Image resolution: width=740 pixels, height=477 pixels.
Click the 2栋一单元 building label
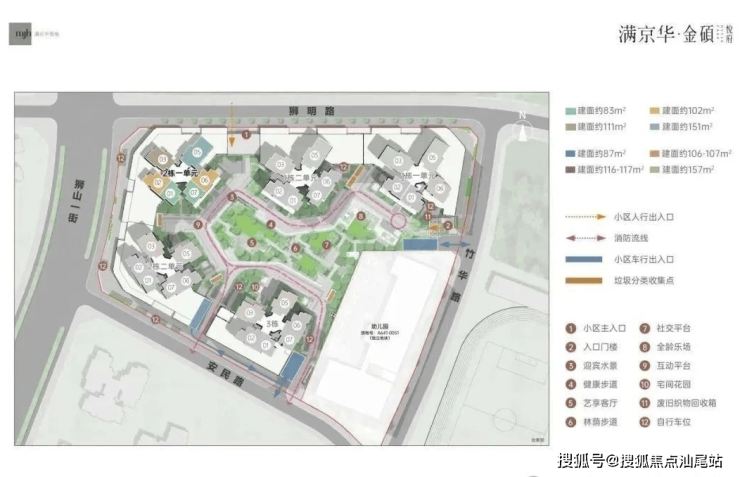click(180, 173)
